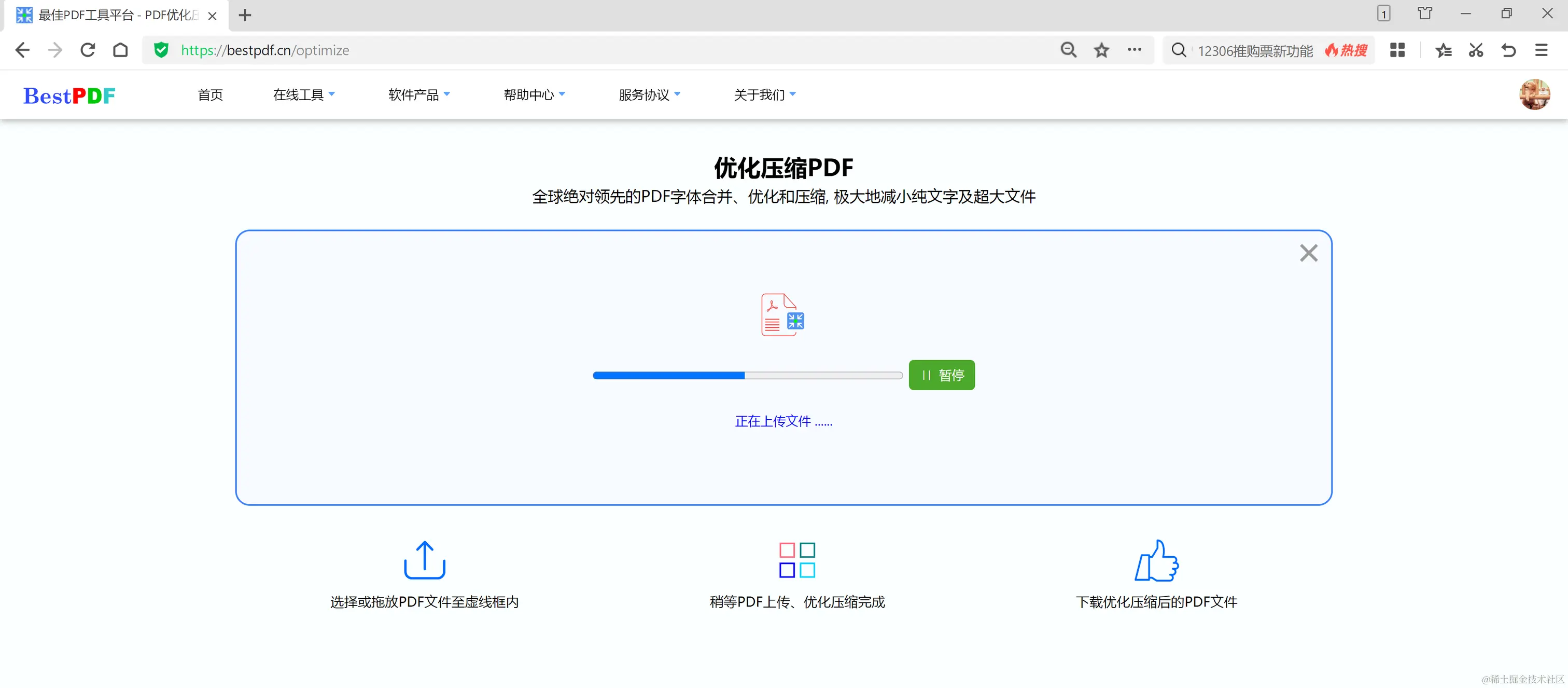Click the thumbs-up download step icon
The height and width of the screenshot is (688, 1568).
1156,561
